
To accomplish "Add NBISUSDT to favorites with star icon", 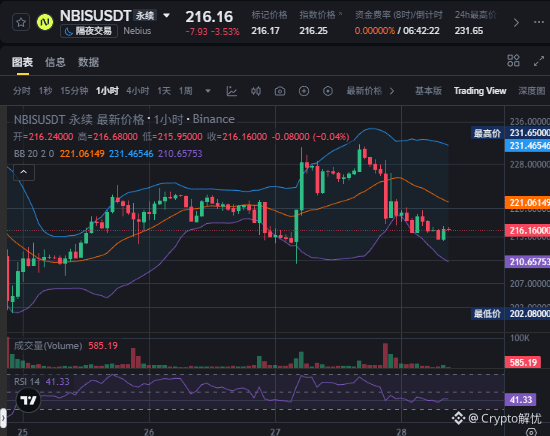I will point(21,23).
